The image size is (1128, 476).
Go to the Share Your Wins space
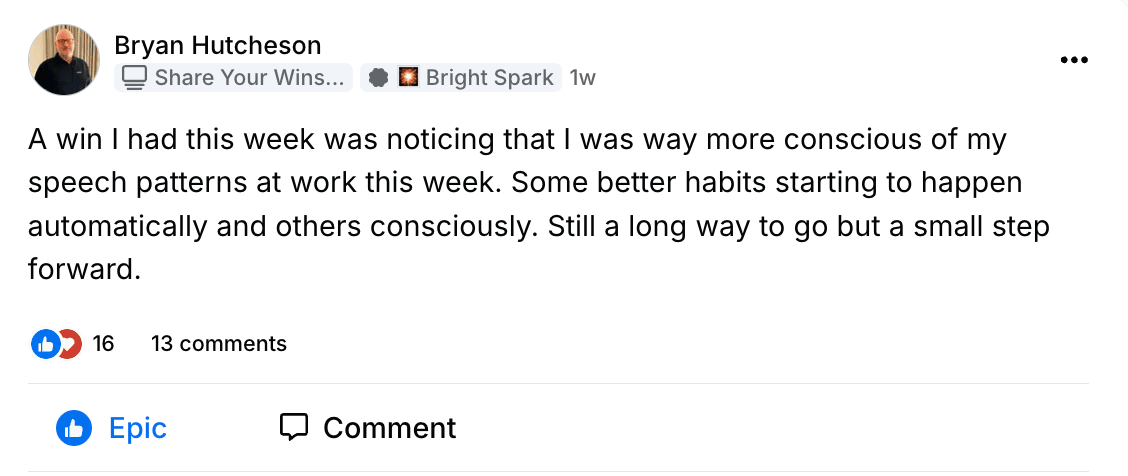pos(252,77)
